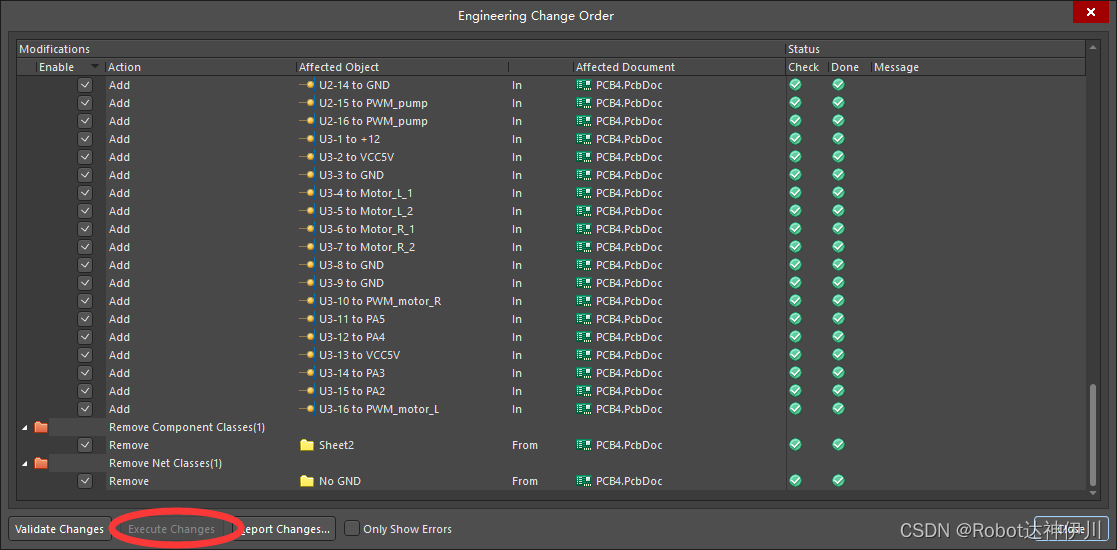Click Remove action in the No GND row
Viewport: 1117px width, 550px height.
click(x=129, y=481)
